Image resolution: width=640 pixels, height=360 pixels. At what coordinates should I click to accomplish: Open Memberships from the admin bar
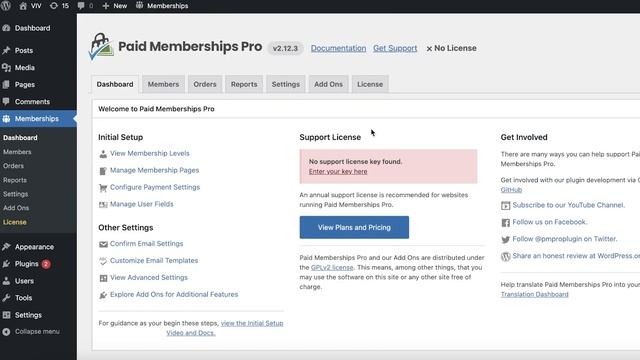pos(162,6)
